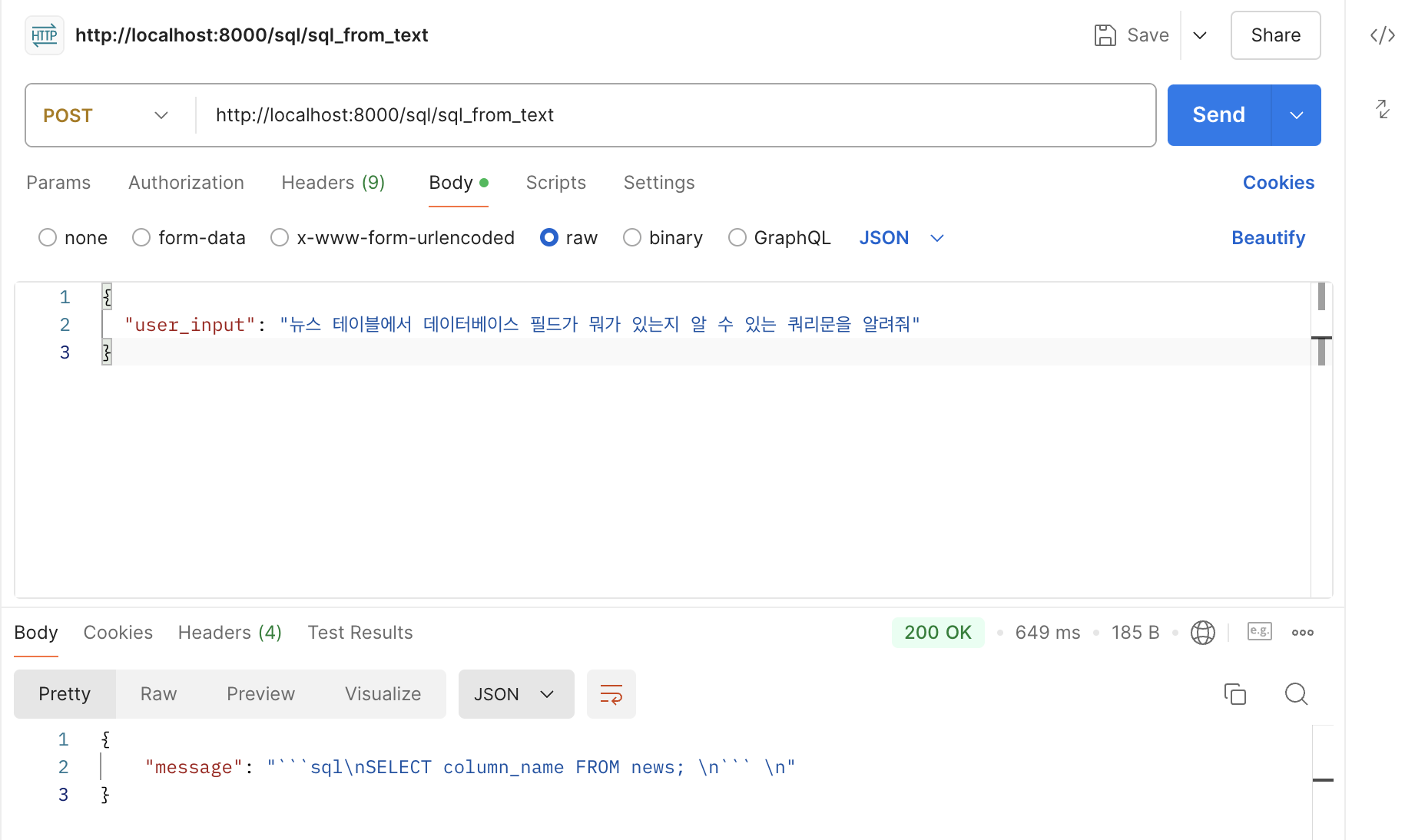Click the Save button label

1148,35
